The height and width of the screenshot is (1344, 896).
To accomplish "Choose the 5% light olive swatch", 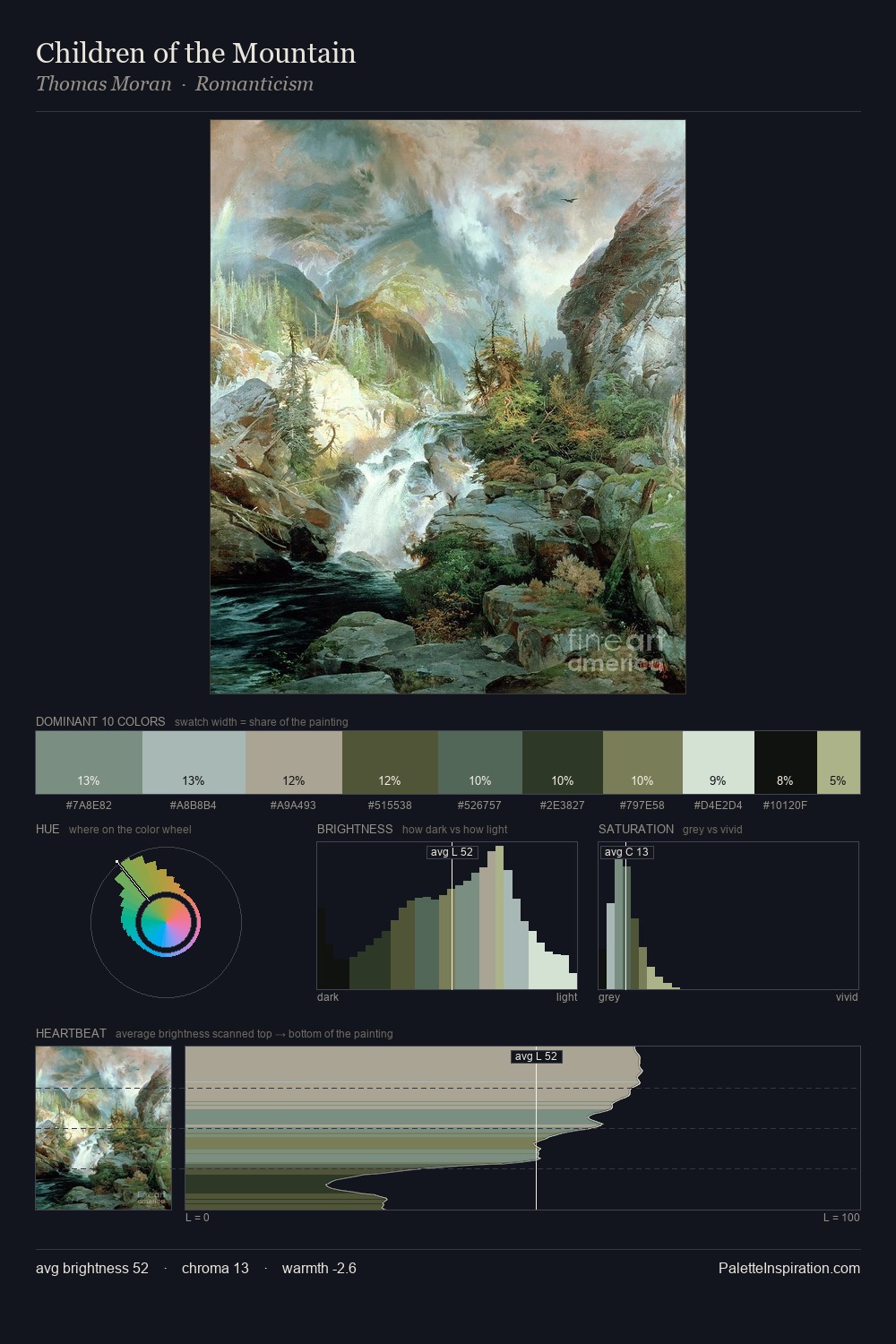I will tap(839, 762).
